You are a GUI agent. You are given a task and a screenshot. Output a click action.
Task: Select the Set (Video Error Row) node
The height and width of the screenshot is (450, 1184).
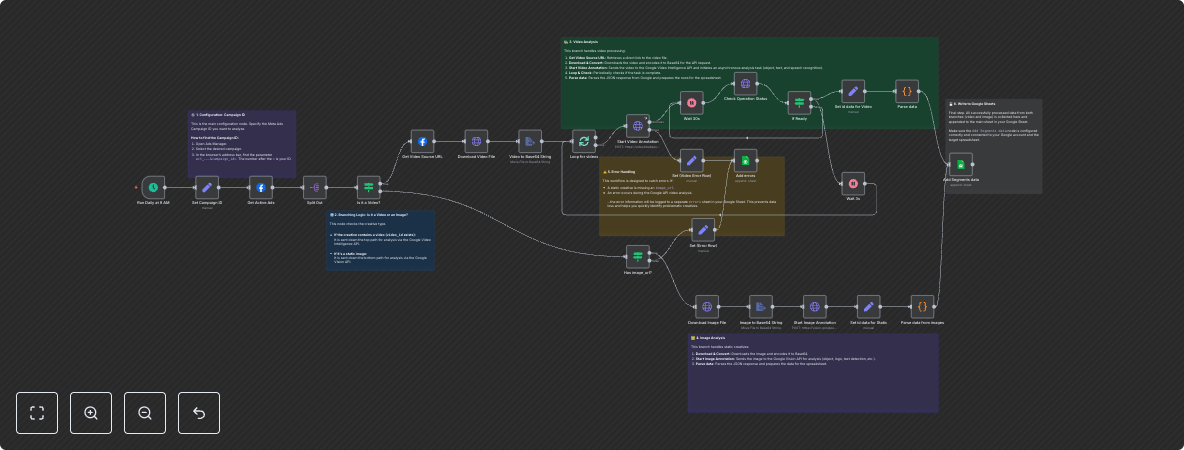[x=692, y=160]
